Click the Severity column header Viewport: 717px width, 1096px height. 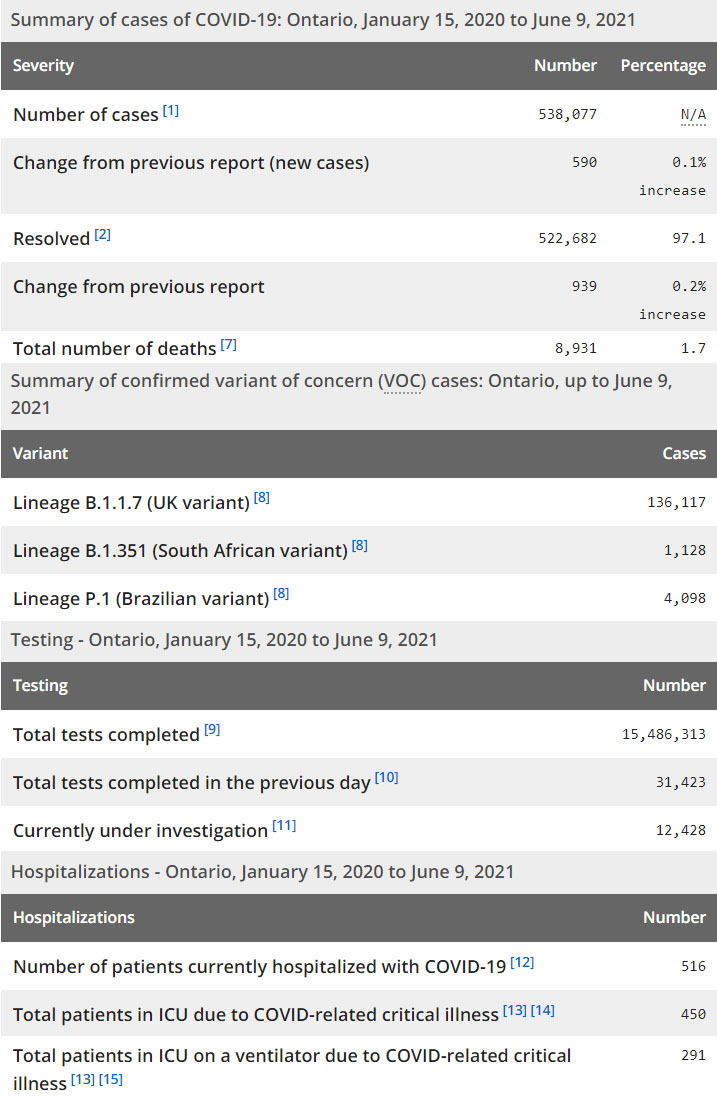(44, 66)
